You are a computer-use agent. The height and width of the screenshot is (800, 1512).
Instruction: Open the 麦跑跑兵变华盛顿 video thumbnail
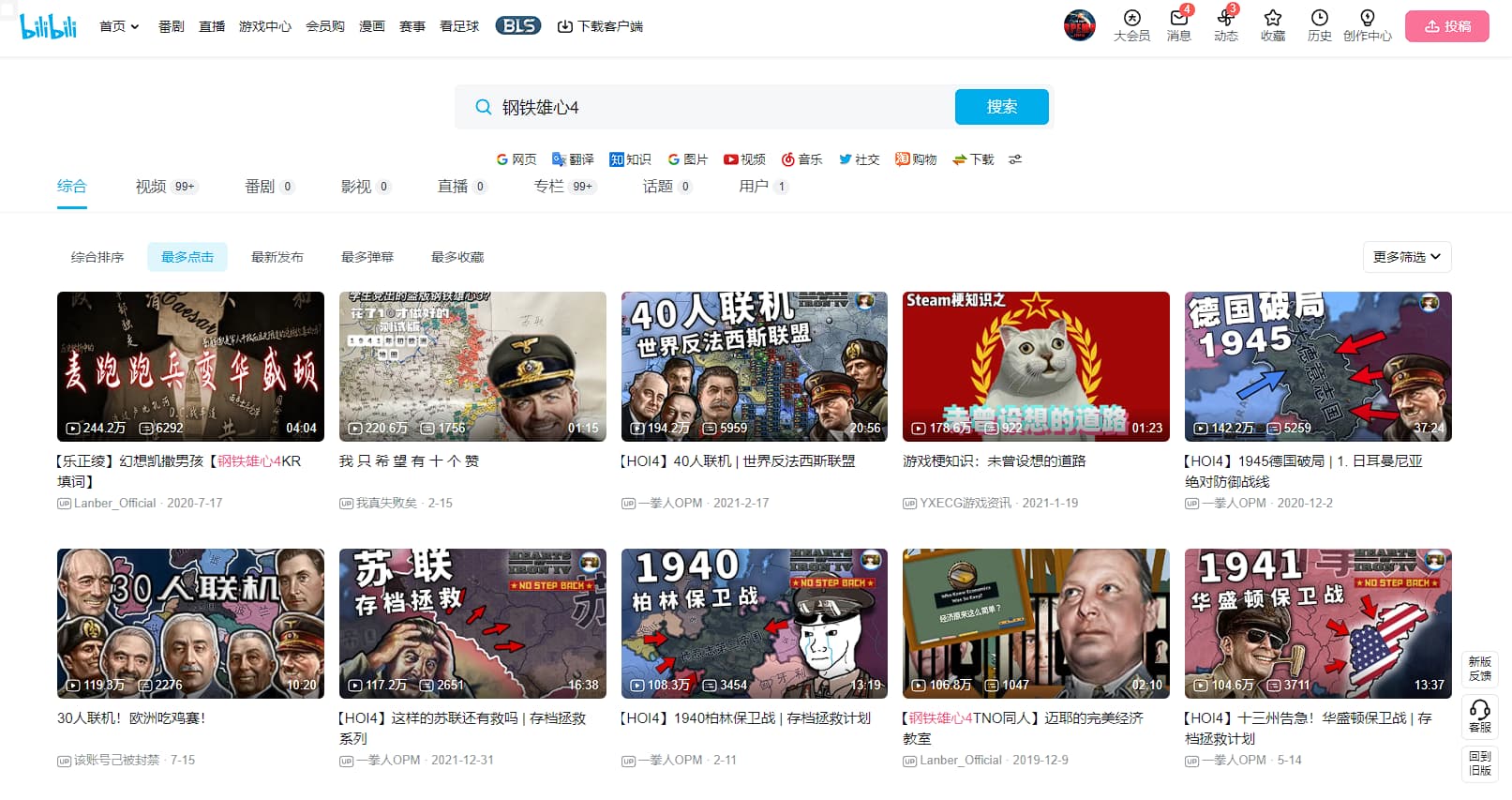[x=190, y=367]
